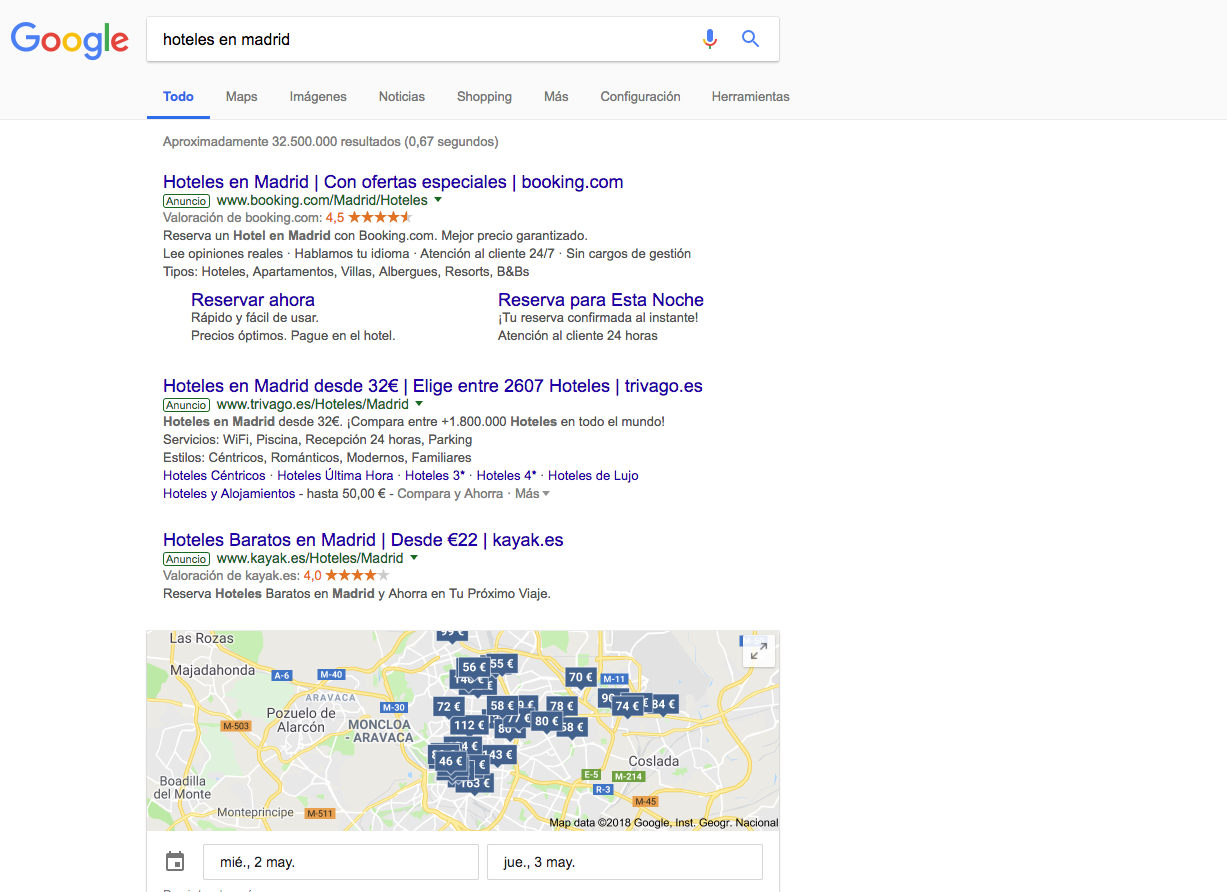Expand the map to fullscreen

(x=759, y=652)
